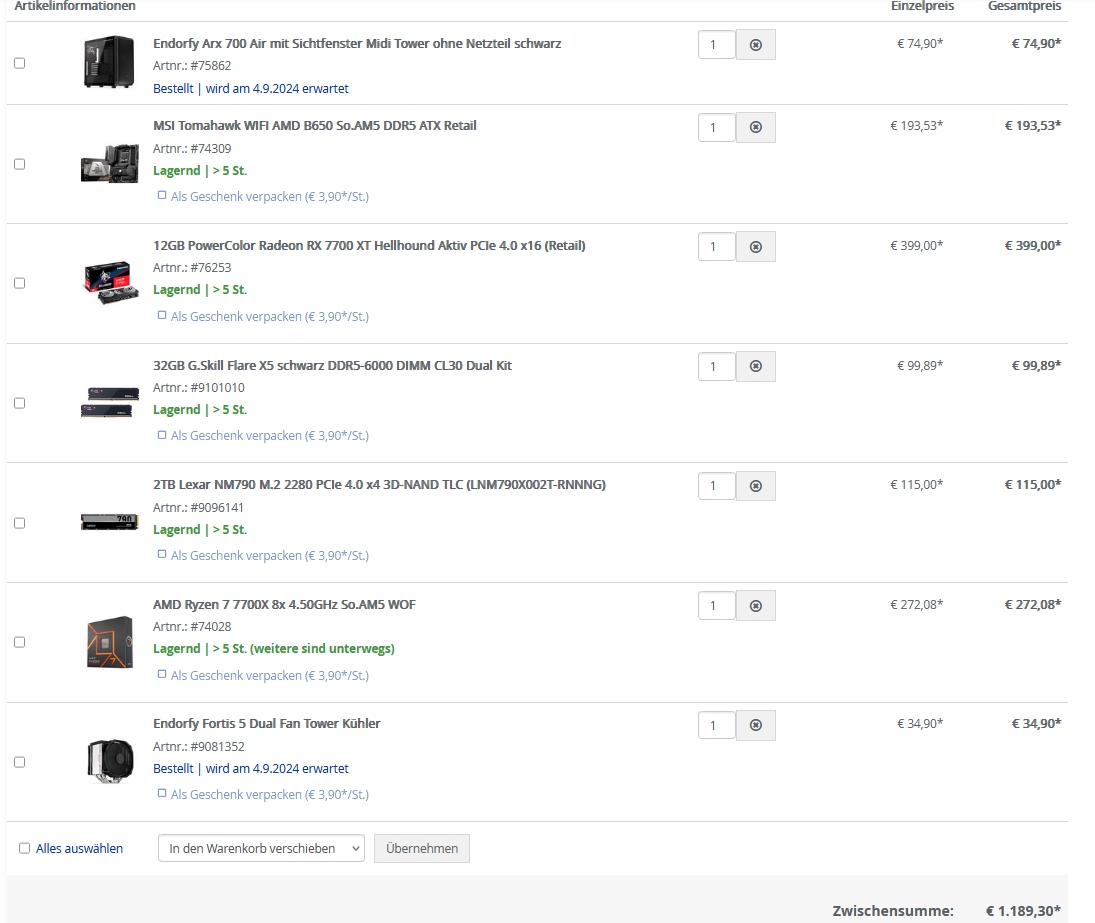Edit quantity field for Radeon RX 7700 XT
This screenshot has width=1095, height=923.
point(716,246)
